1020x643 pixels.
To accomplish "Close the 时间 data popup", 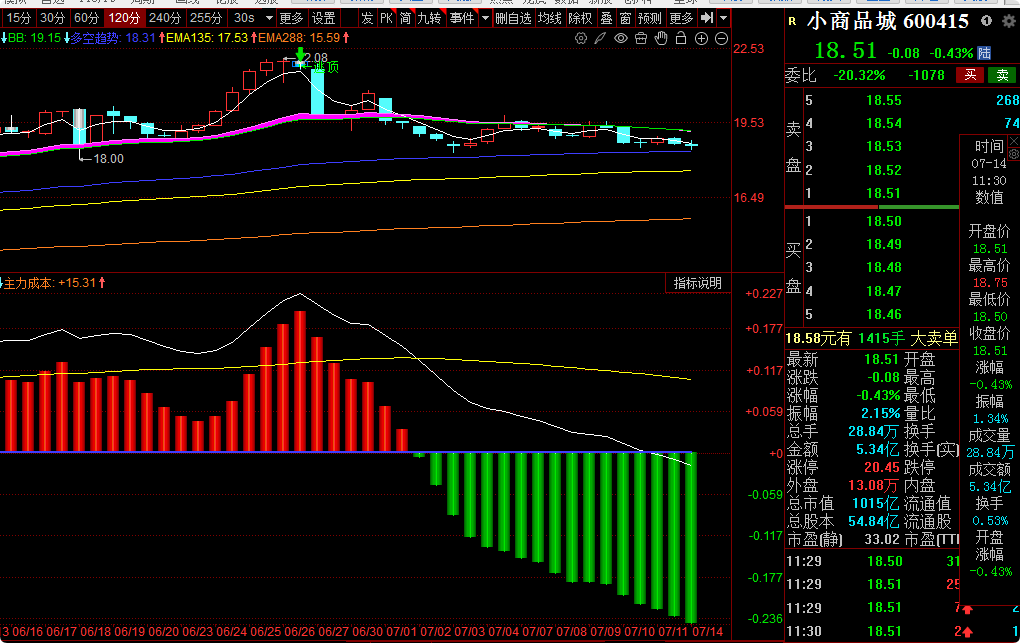I will coord(1013,141).
